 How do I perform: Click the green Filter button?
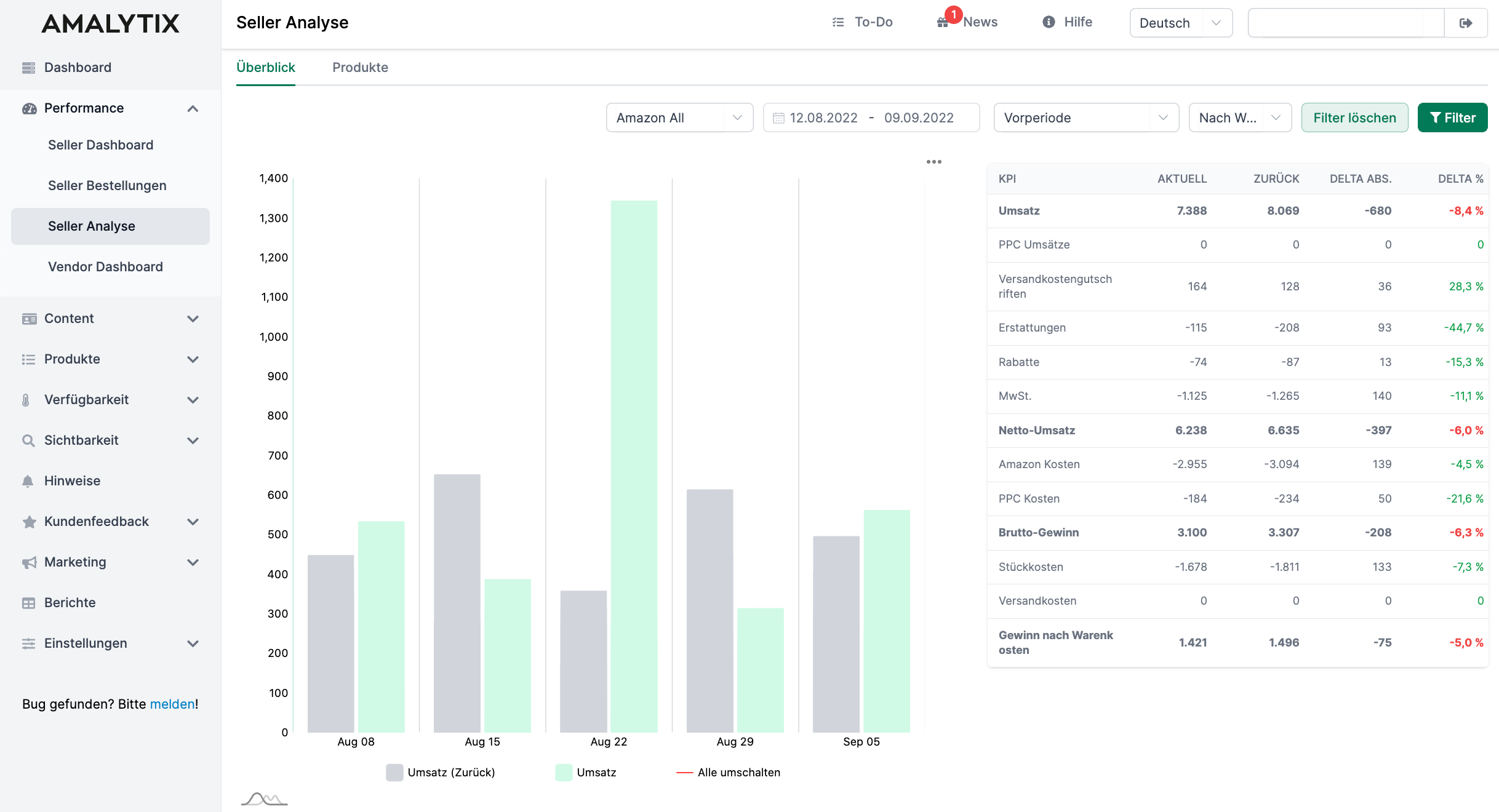coord(1452,117)
